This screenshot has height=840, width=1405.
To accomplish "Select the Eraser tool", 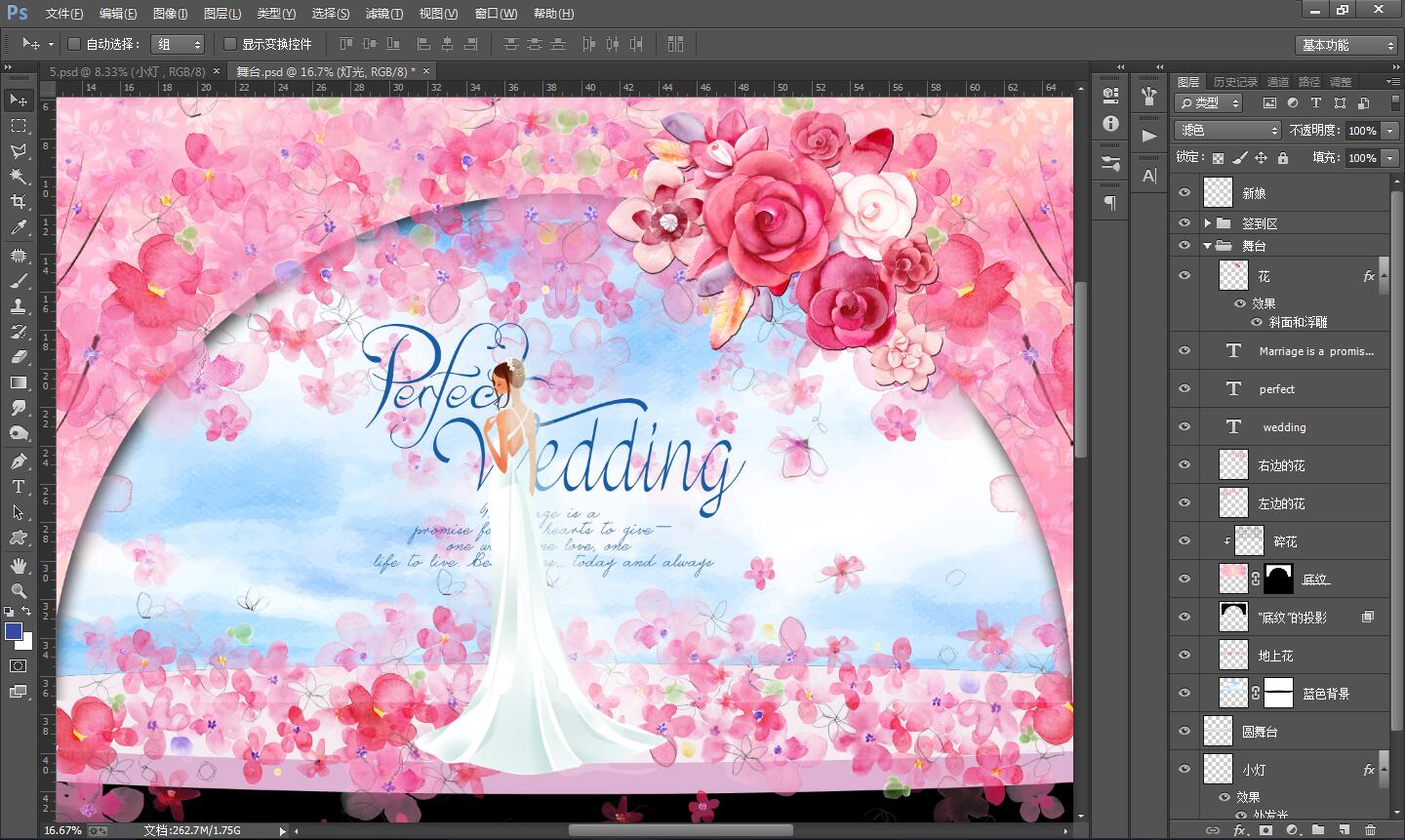I will pos(18,357).
